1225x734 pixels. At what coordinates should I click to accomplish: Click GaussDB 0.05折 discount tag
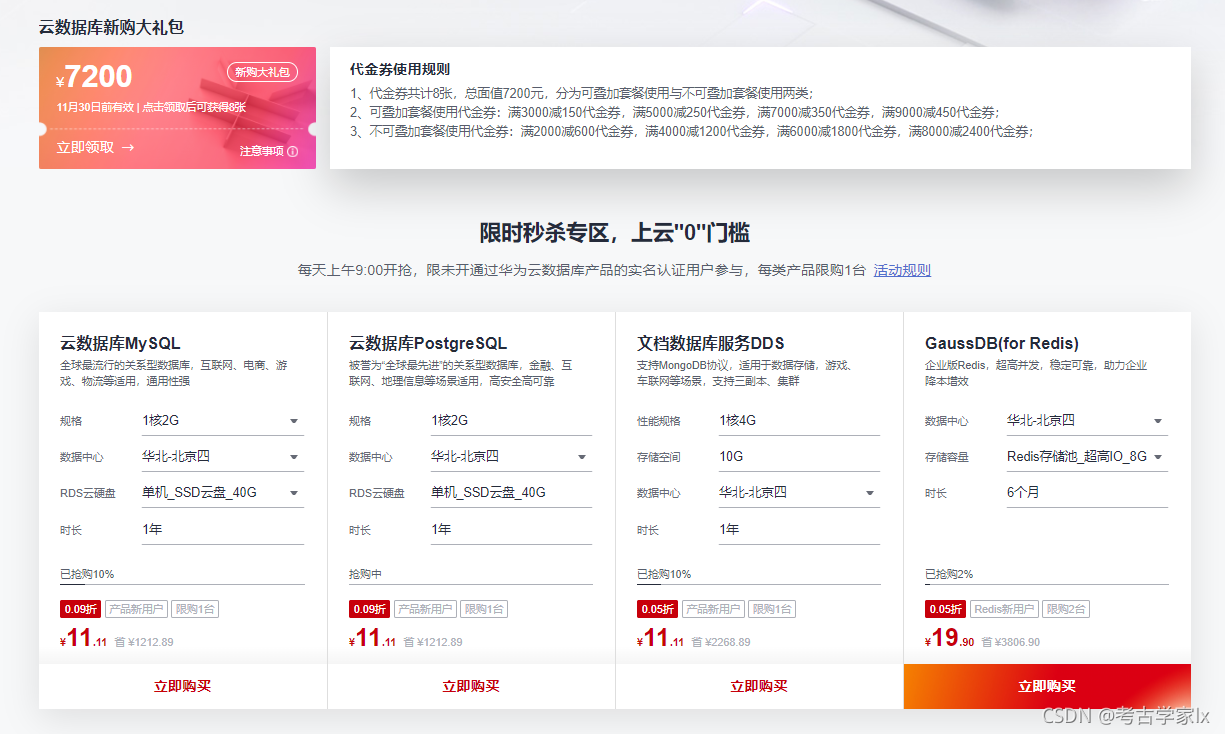coord(945,609)
